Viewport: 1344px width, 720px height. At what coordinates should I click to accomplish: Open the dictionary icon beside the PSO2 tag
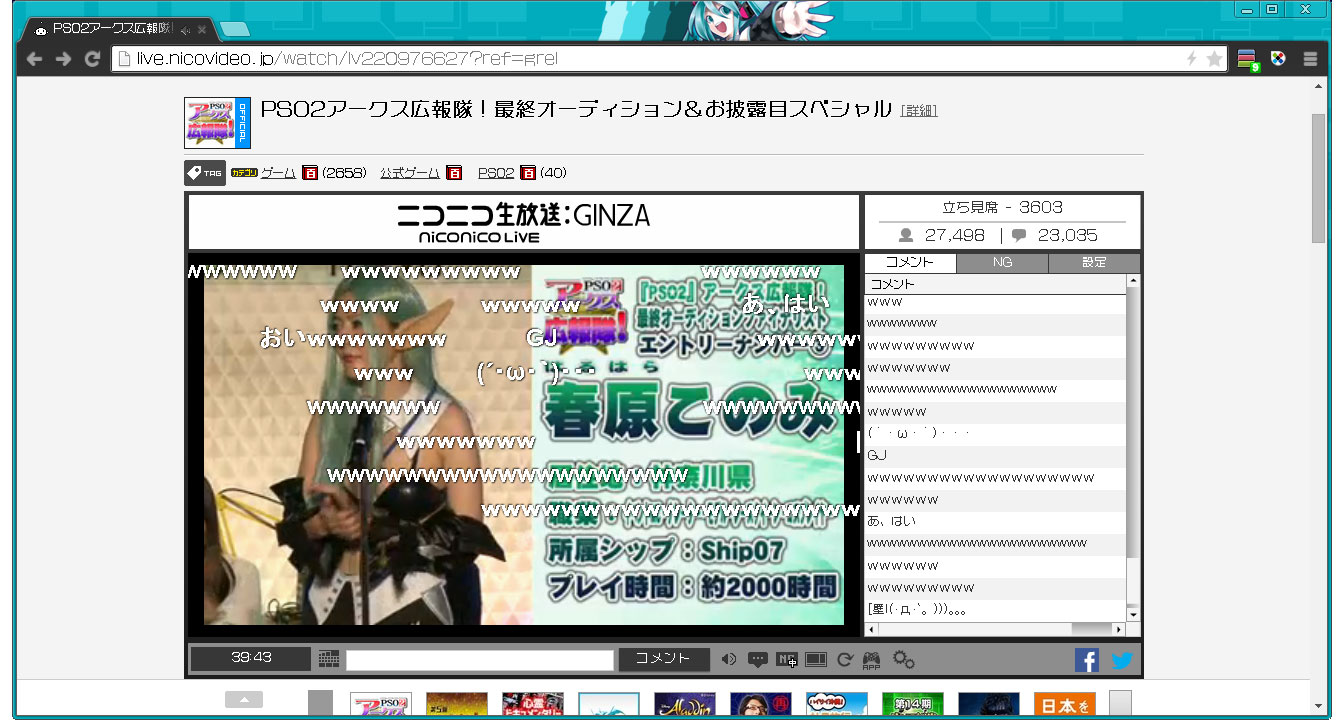(x=528, y=173)
